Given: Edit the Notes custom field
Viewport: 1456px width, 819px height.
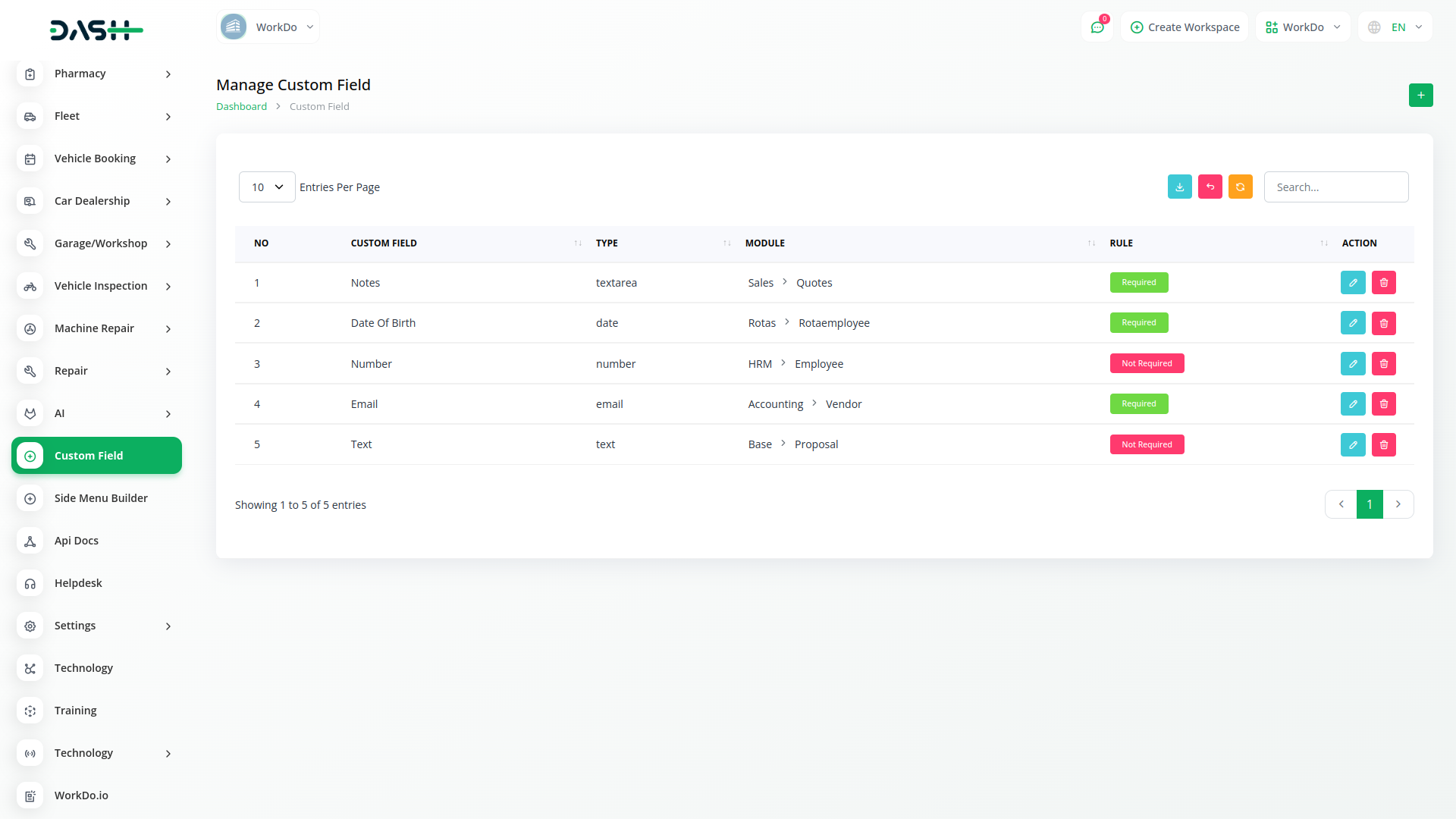Looking at the screenshot, I should tap(1353, 282).
